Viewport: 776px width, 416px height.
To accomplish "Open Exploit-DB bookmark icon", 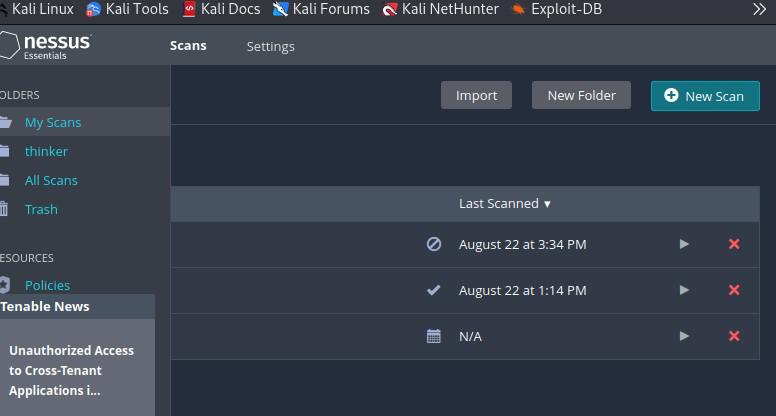I will (518, 9).
